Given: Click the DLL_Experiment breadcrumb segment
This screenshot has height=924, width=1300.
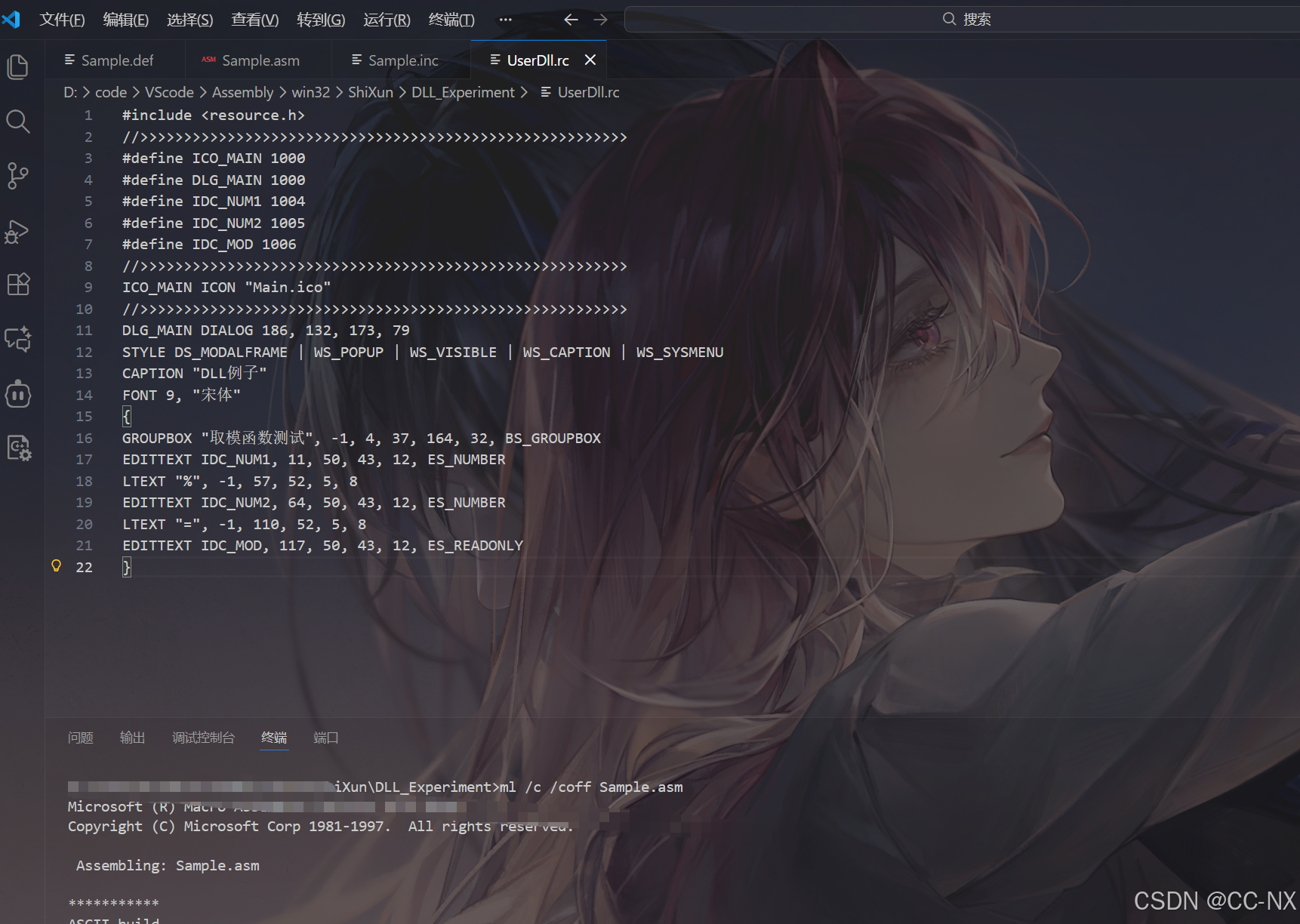Looking at the screenshot, I should [463, 92].
